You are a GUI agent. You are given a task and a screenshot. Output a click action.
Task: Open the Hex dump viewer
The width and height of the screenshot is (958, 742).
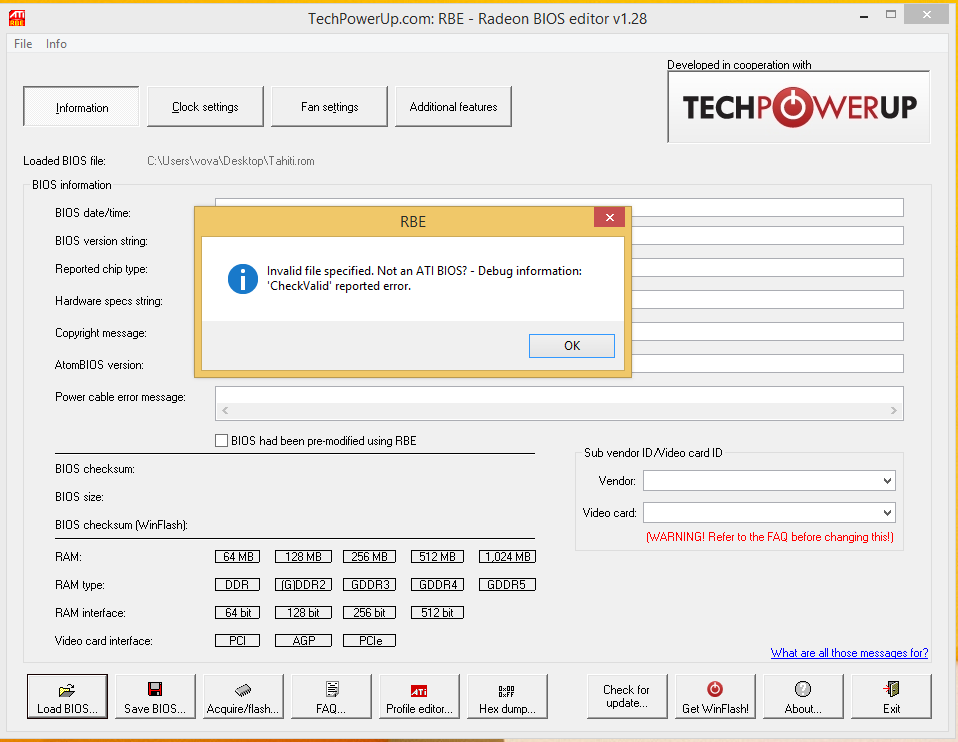[507, 696]
